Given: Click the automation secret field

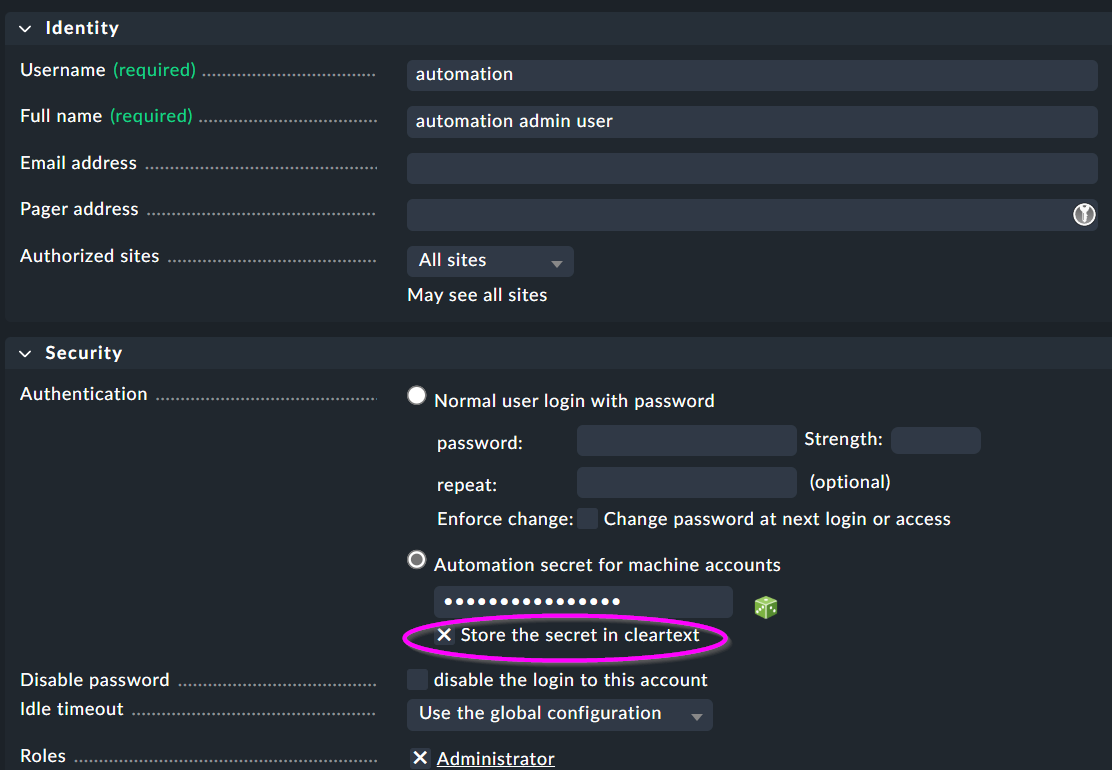Looking at the screenshot, I should point(583,602).
